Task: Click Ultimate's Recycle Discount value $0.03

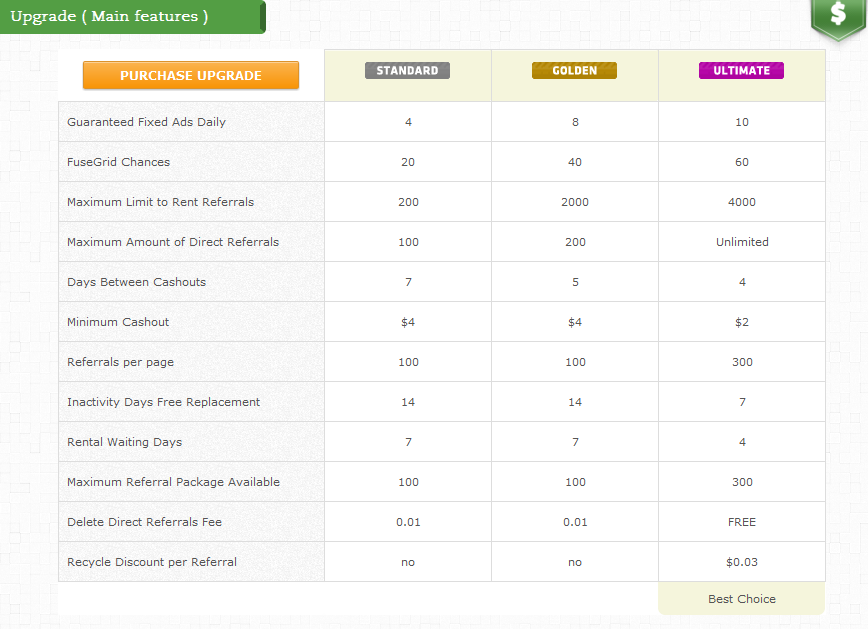Action: click(x=742, y=562)
